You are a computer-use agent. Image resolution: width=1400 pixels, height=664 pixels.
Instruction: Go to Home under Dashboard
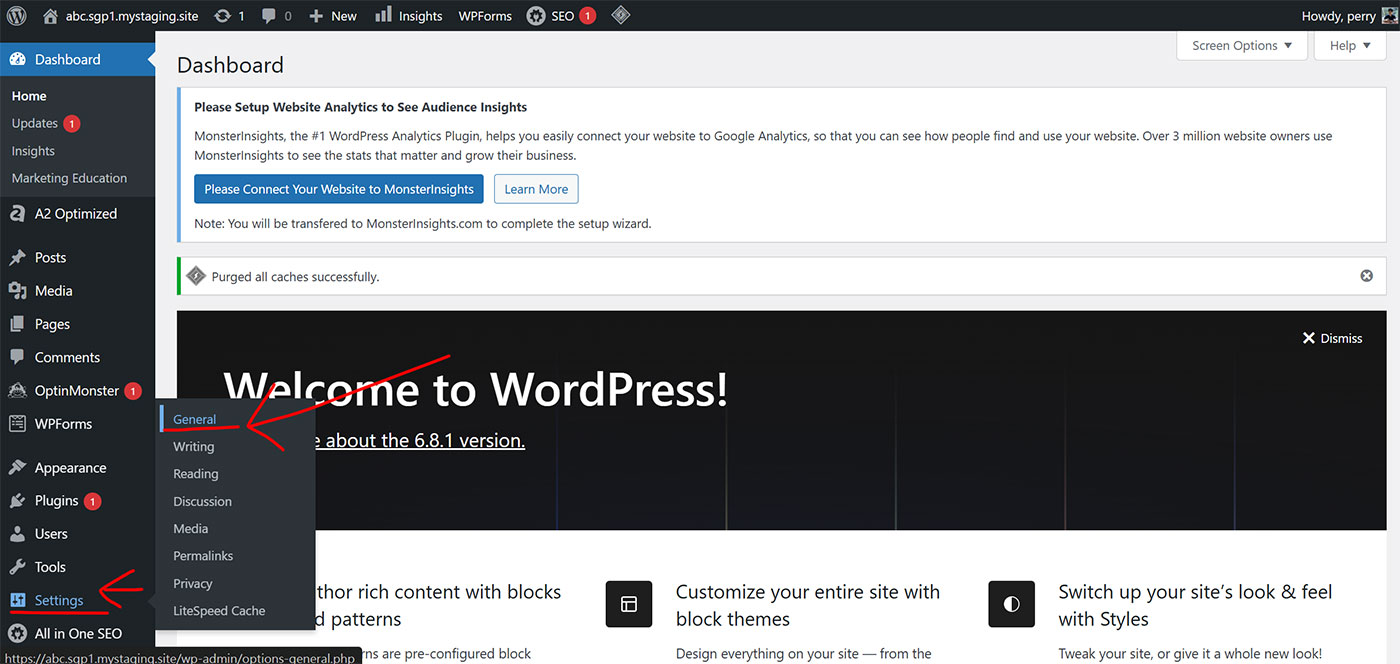point(29,96)
